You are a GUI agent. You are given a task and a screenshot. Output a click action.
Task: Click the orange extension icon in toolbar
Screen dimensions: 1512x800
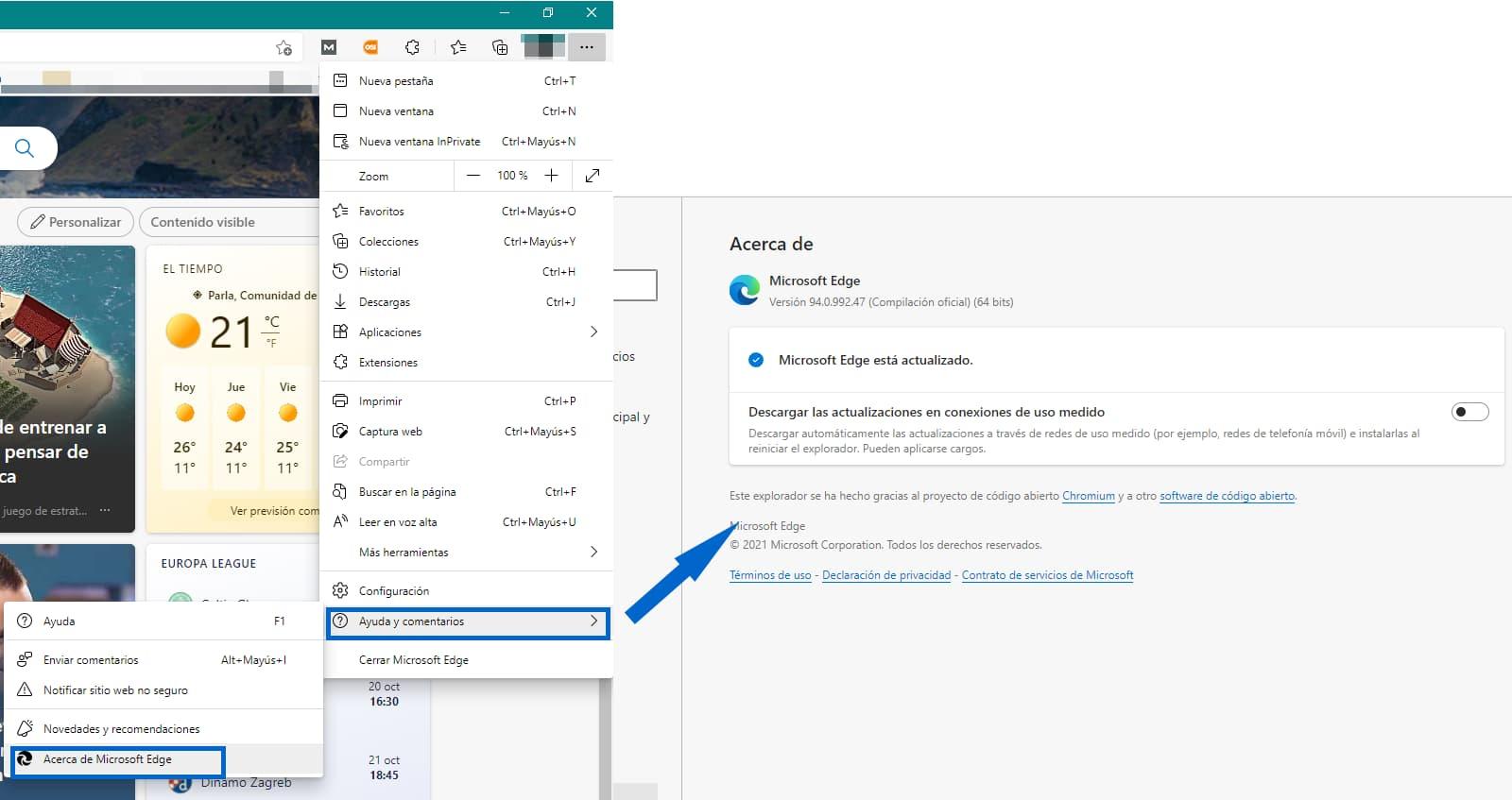pyautogui.click(x=370, y=47)
